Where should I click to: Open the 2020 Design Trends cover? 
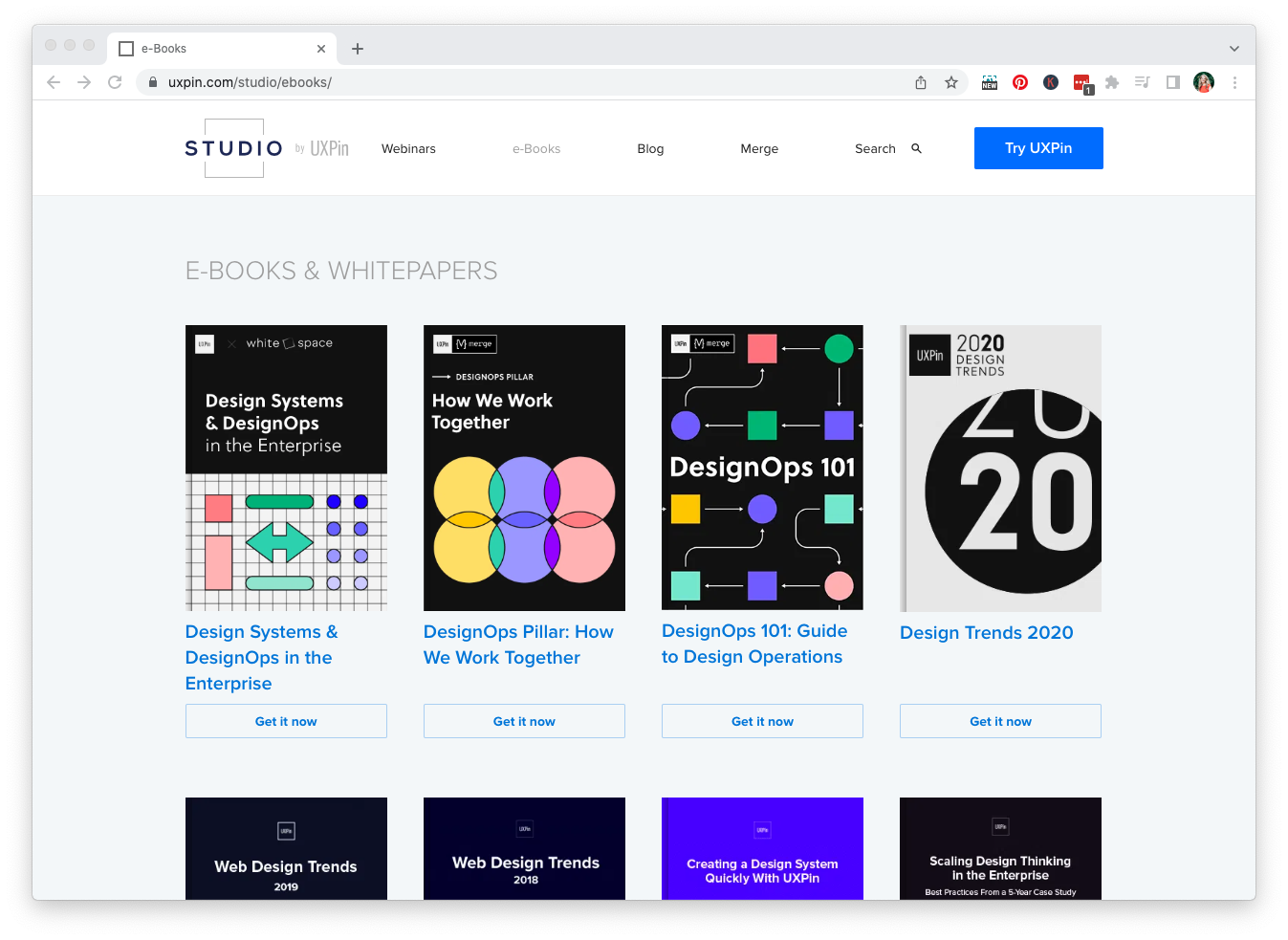(1000, 469)
